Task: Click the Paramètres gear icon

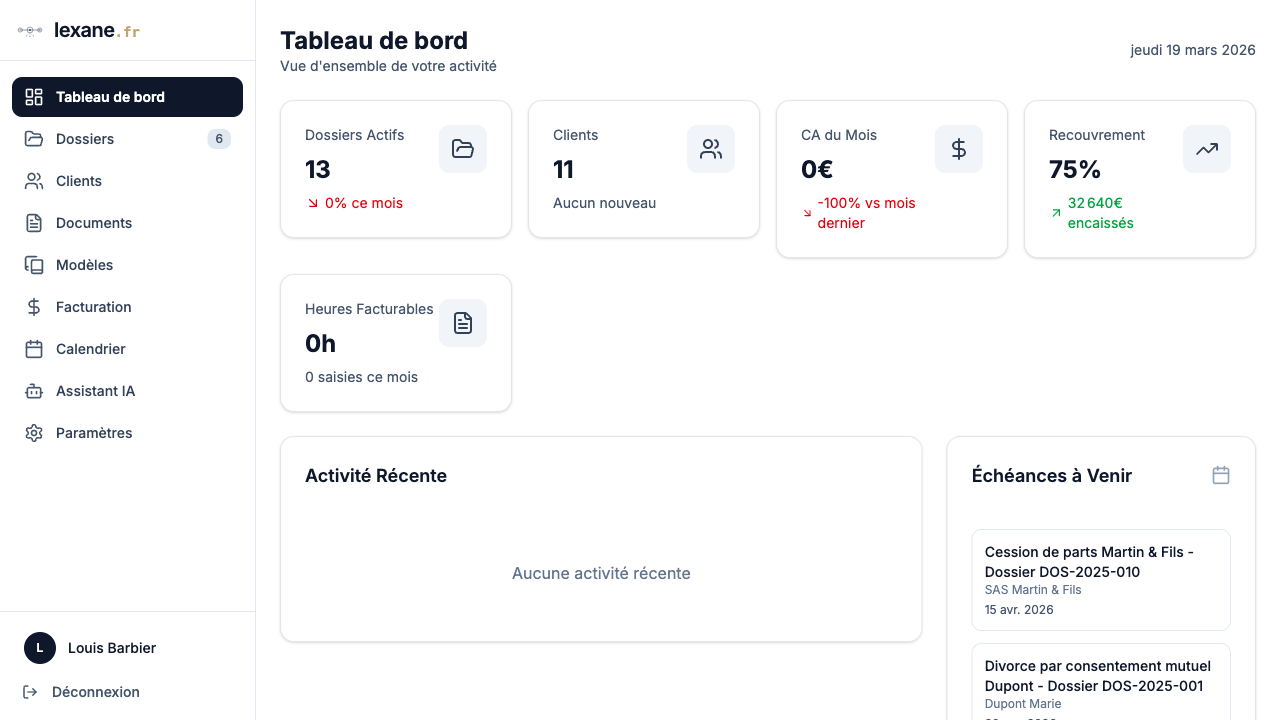Action: [x=33, y=432]
